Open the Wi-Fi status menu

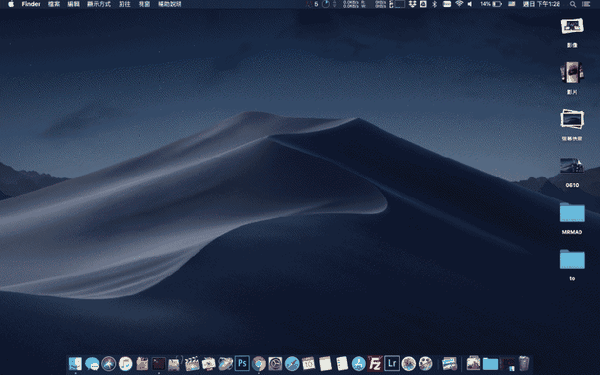(x=459, y=4)
